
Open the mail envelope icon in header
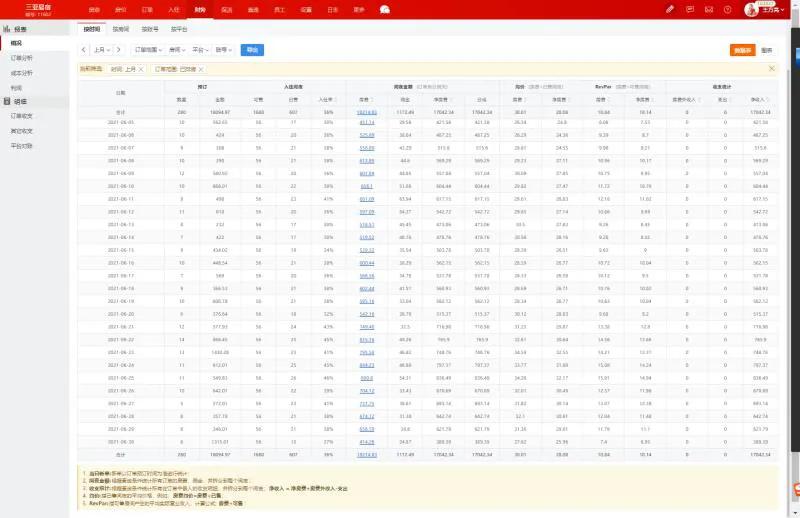(x=709, y=9)
